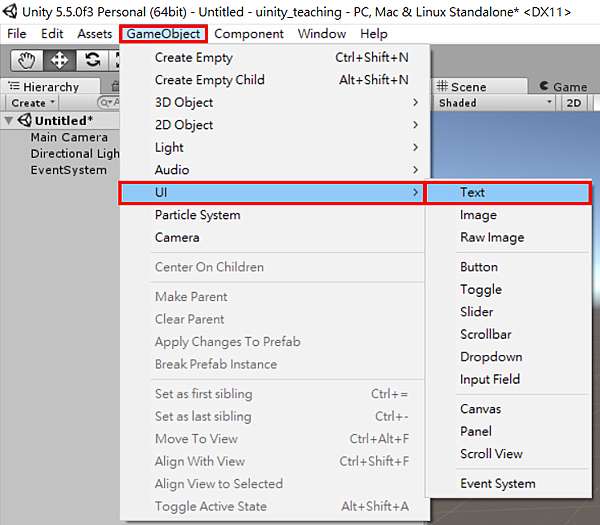Select the Rotate tool in toolbar
This screenshot has height=525, width=600.
tap(92, 60)
